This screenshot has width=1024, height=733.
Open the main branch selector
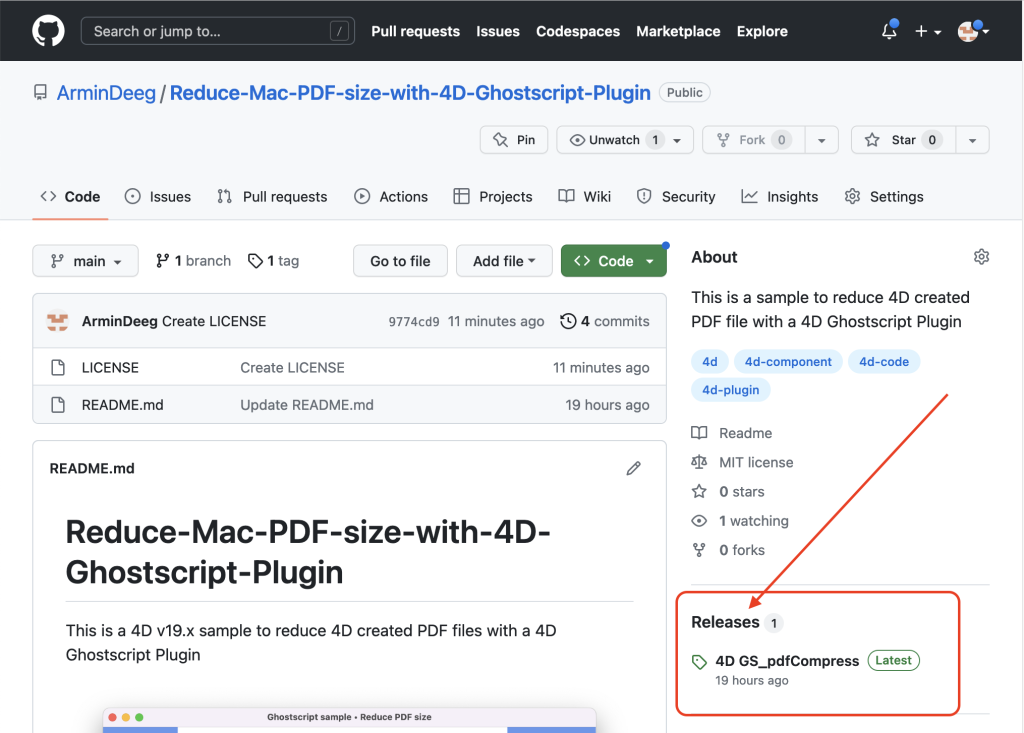tap(86, 261)
